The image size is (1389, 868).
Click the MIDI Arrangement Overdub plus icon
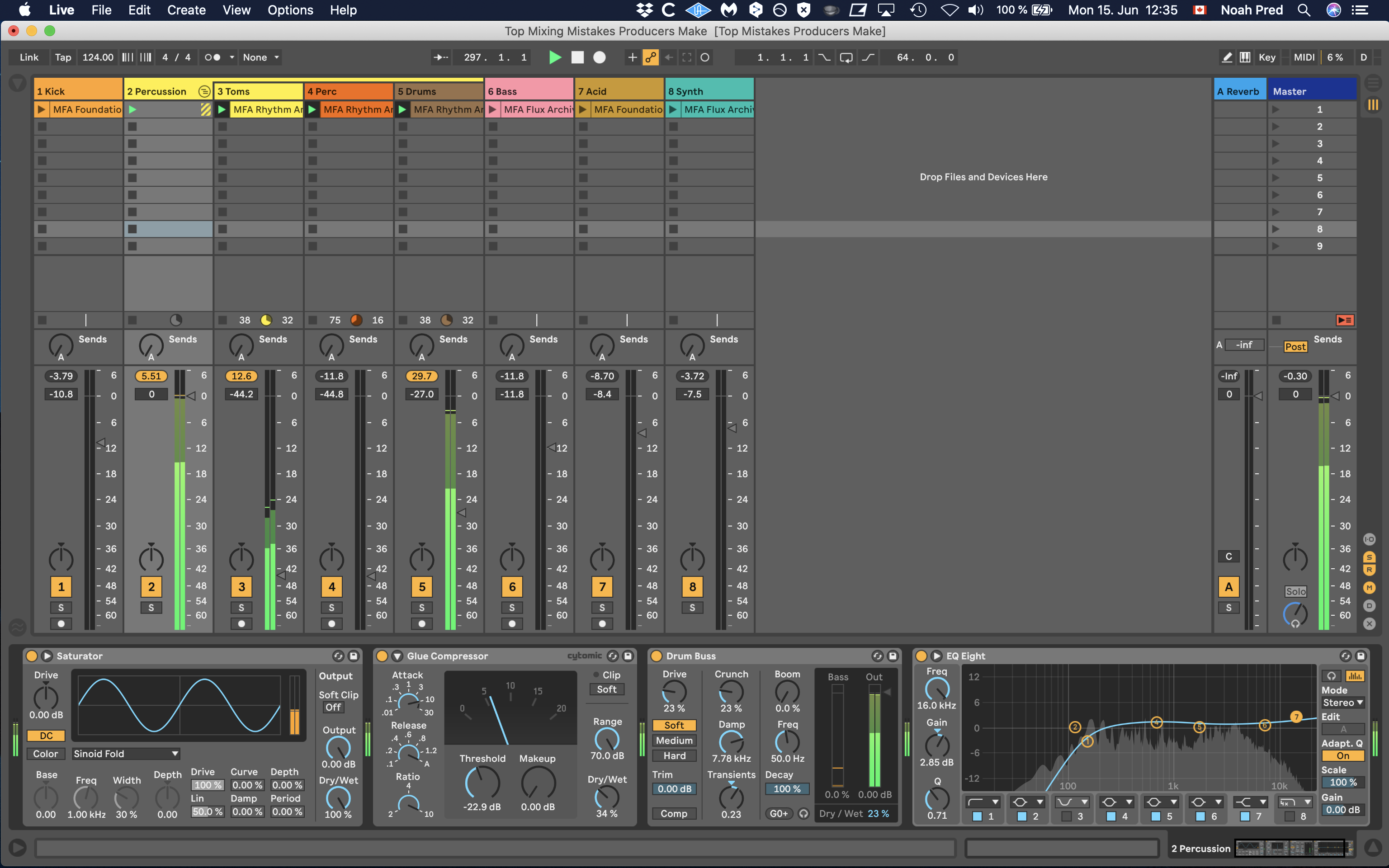click(x=632, y=57)
